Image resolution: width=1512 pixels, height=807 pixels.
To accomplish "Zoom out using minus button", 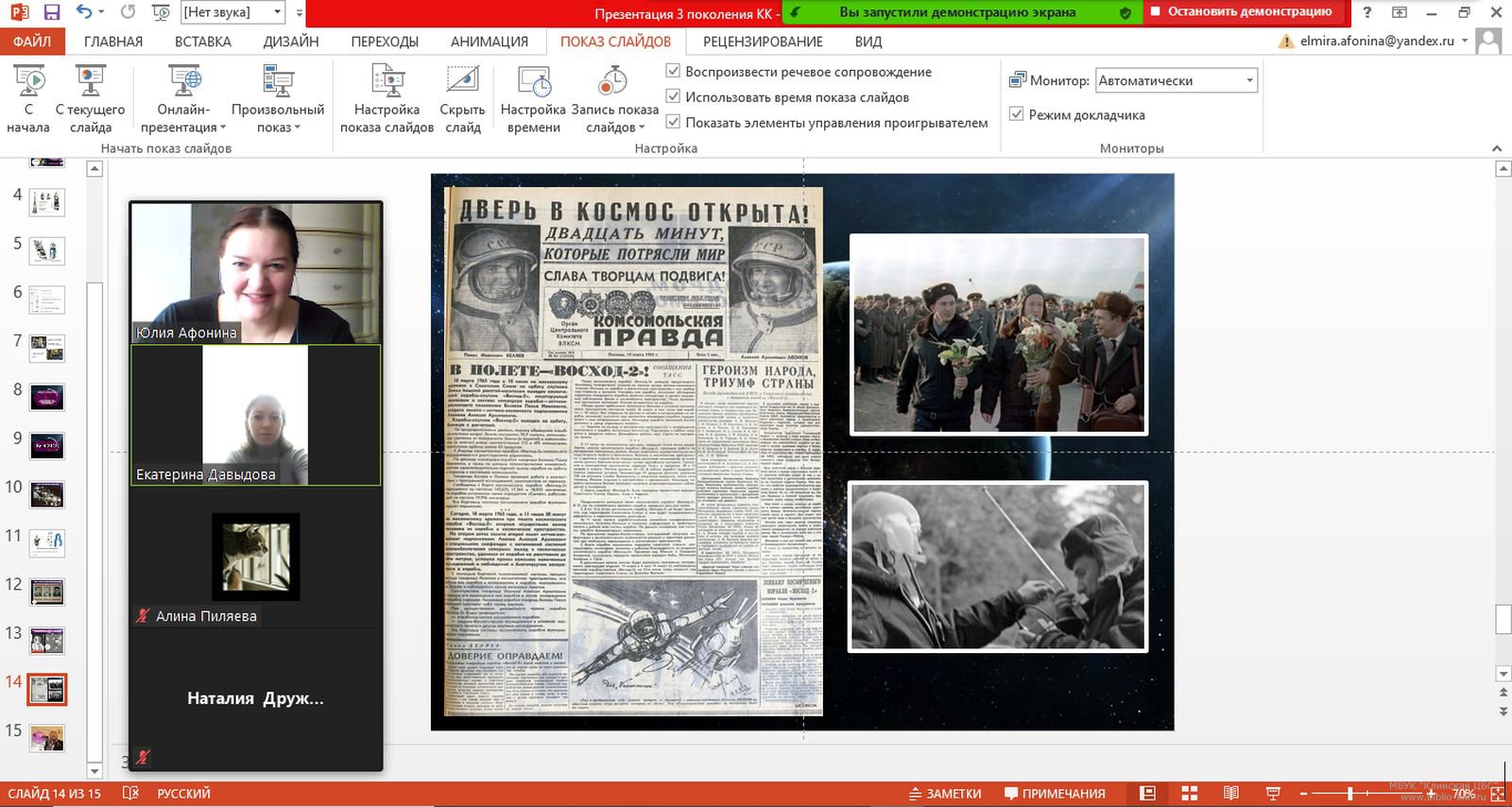I will (x=1305, y=794).
